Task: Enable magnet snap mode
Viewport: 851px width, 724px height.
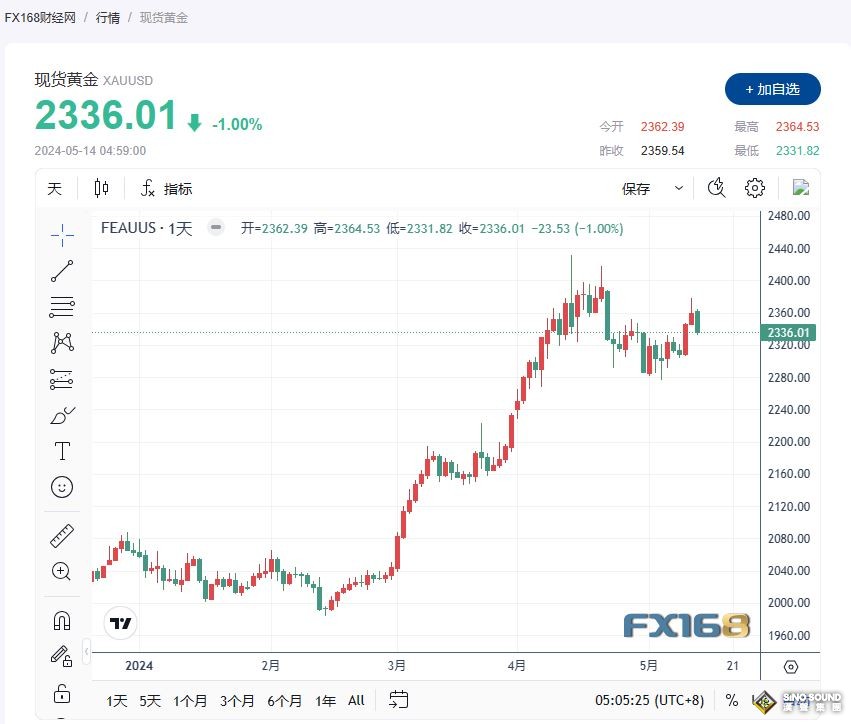Action: pyautogui.click(x=61, y=618)
